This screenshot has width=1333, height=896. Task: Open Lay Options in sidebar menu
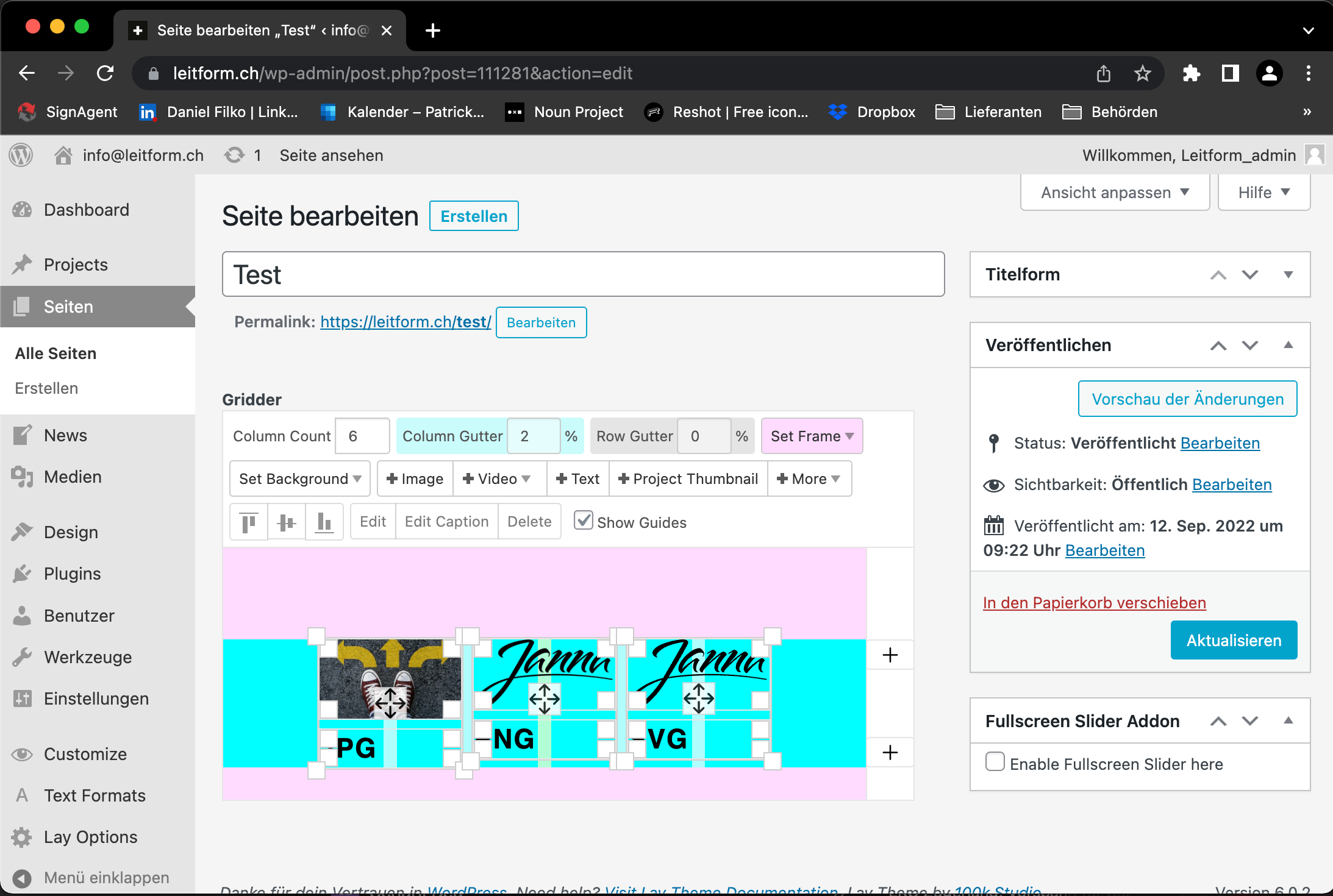90,837
